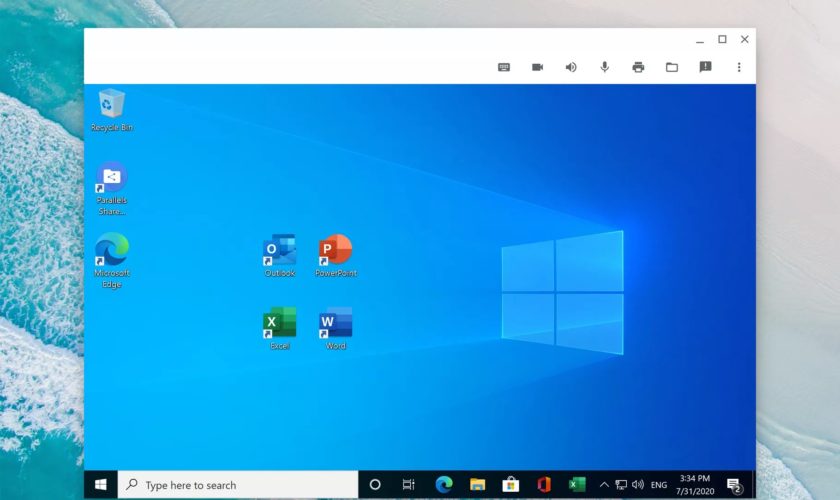Screen dimensions: 840x500
Task: Select the Microsoft Edge desktop shortcut
Action: pos(111,260)
